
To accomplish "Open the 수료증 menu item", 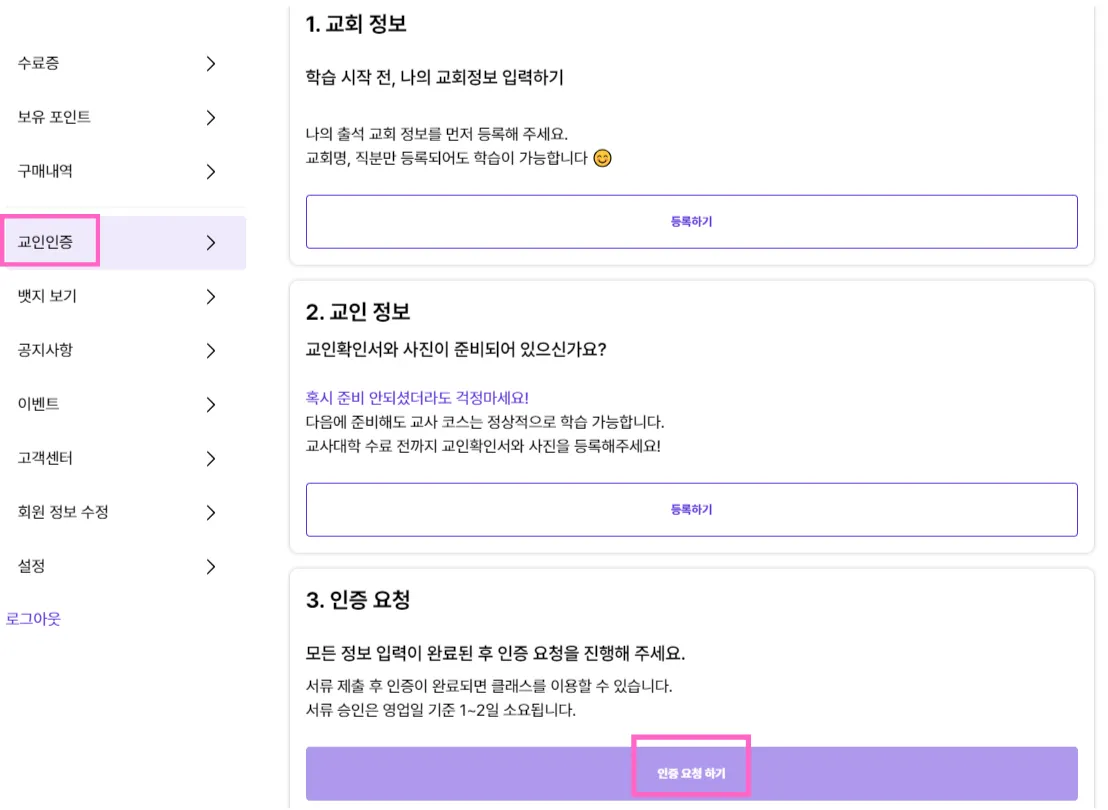I will tap(39, 63).
